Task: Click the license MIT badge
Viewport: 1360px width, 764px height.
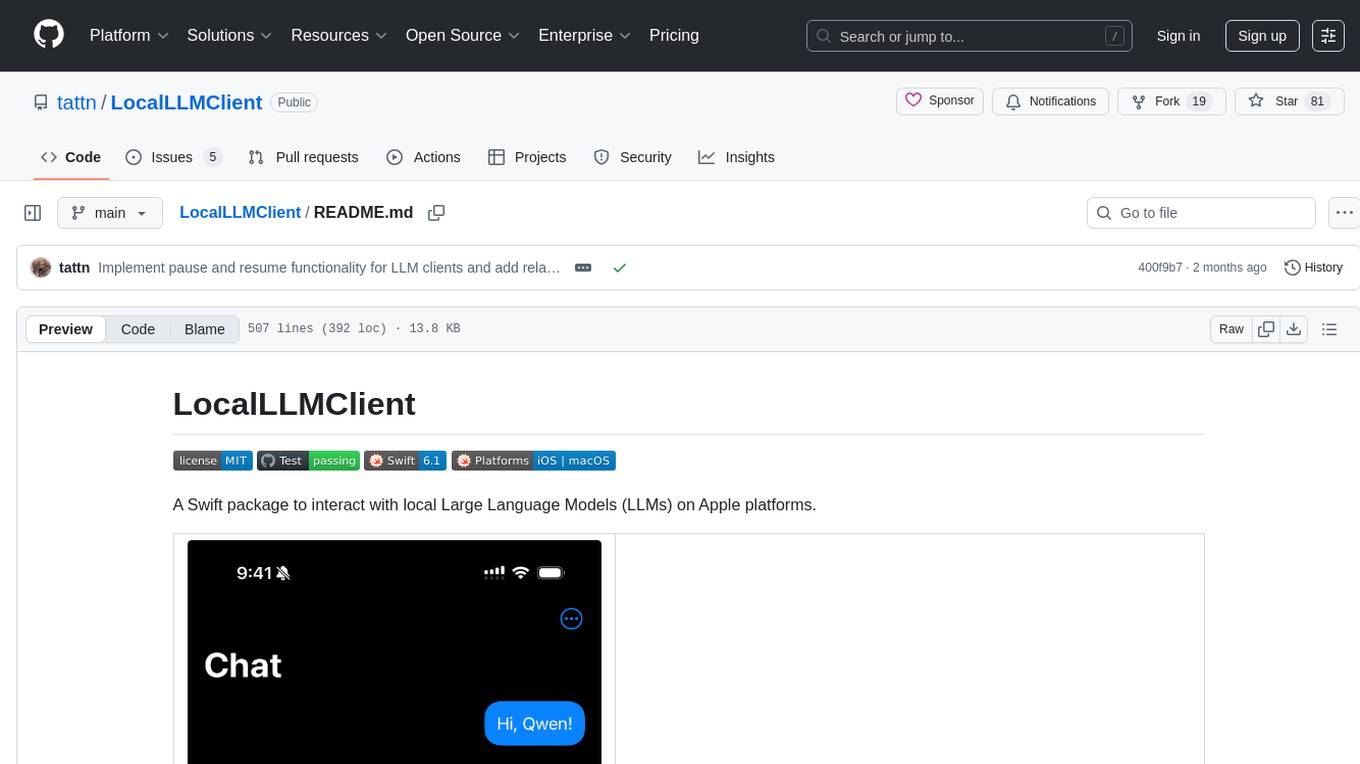Action: [213, 460]
